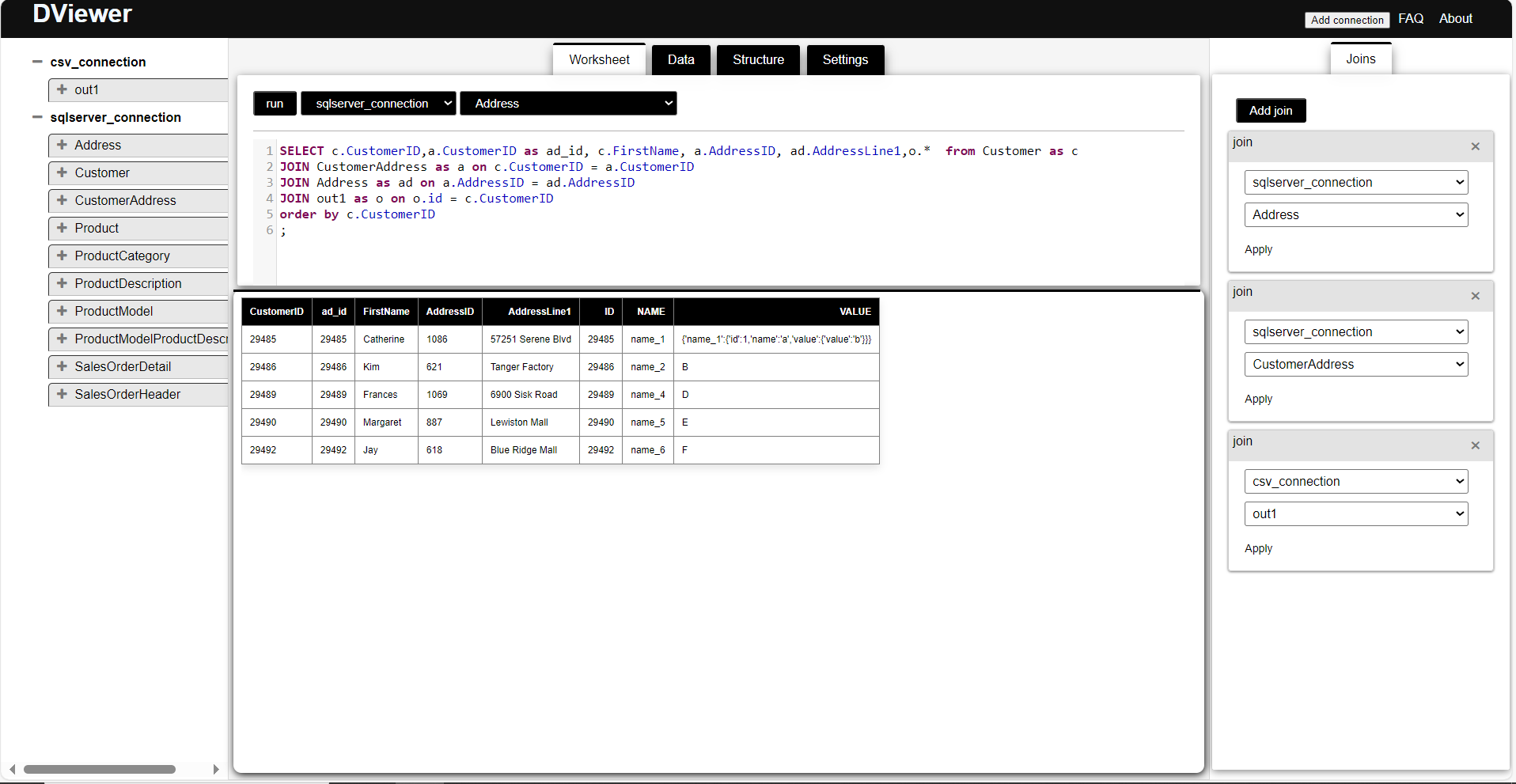1516x784 pixels.
Task: Collapse the csv_connection tree node
Action: point(37,62)
